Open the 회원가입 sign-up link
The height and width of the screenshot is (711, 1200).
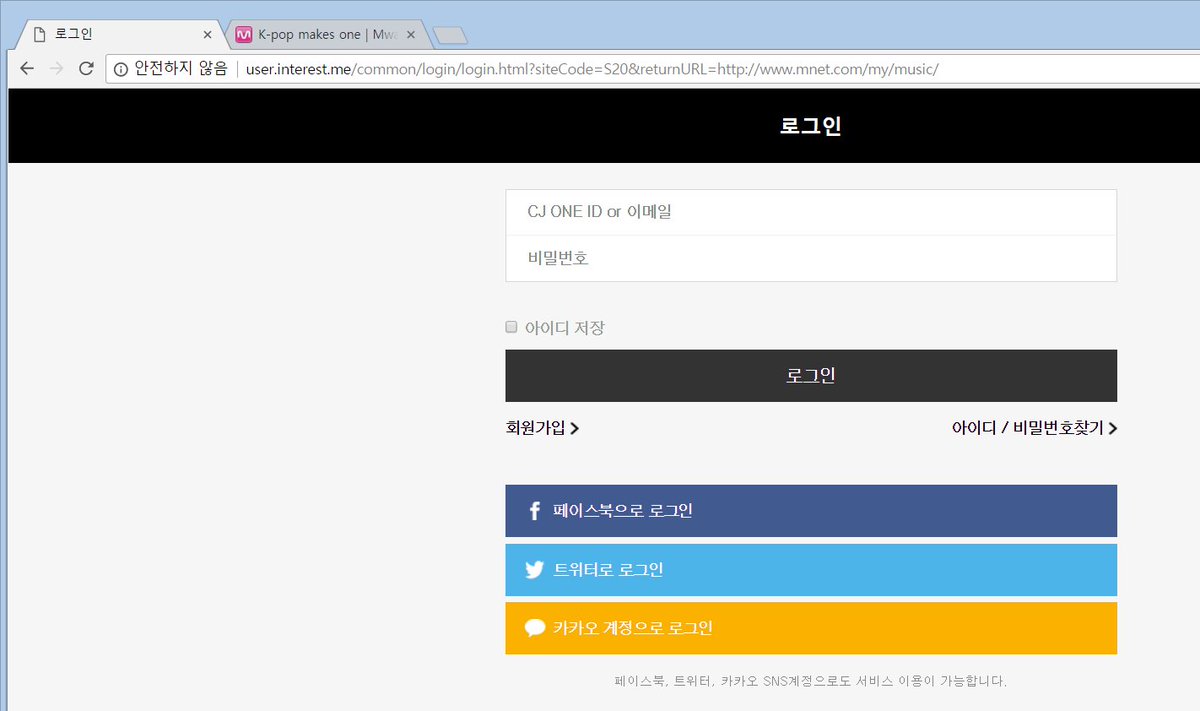pos(543,428)
